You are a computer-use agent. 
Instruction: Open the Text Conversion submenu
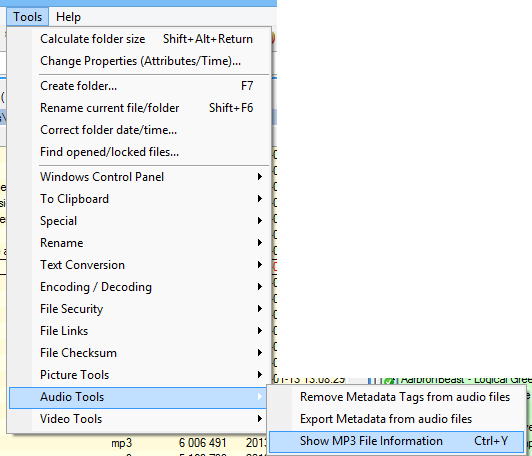click(139, 265)
